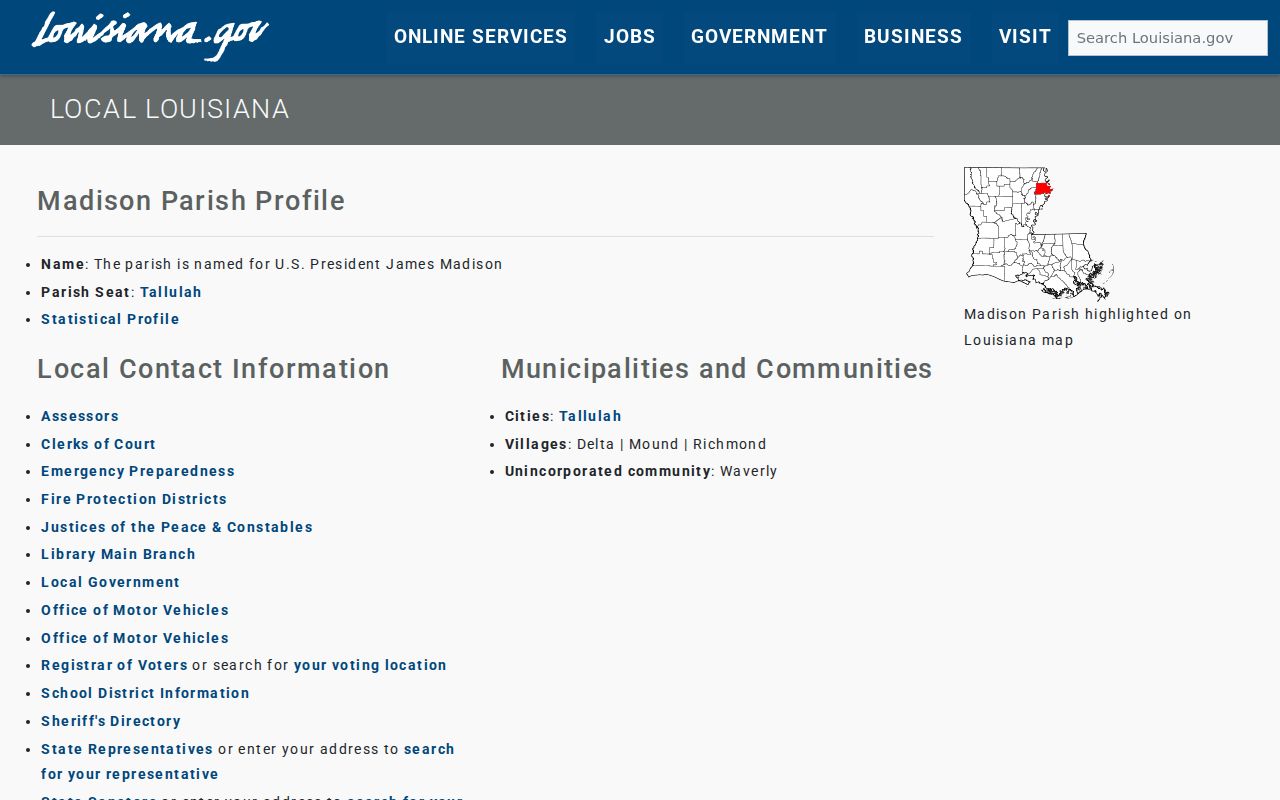Viewport: 1280px width, 800px height.
Task: Open Fire Protection Districts link
Action: [134, 499]
